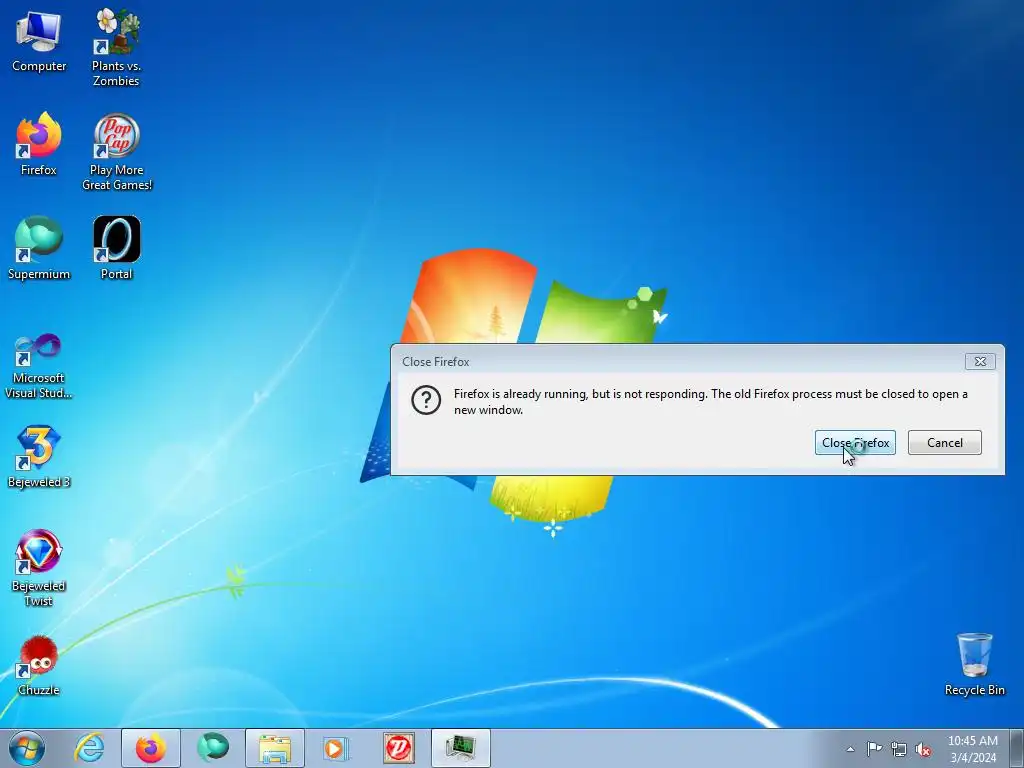Open the Windows Start menu

(x=27, y=748)
